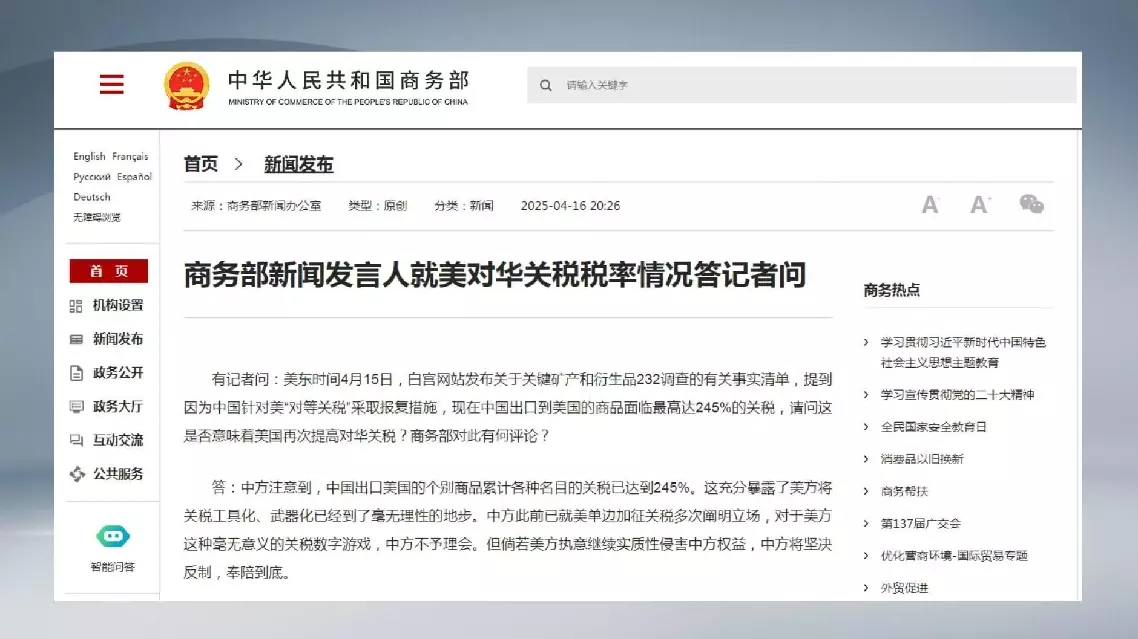The height and width of the screenshot is (639, 1138).
Task: Click the breadcrumb chevron separator
Action: pos(239,164)
